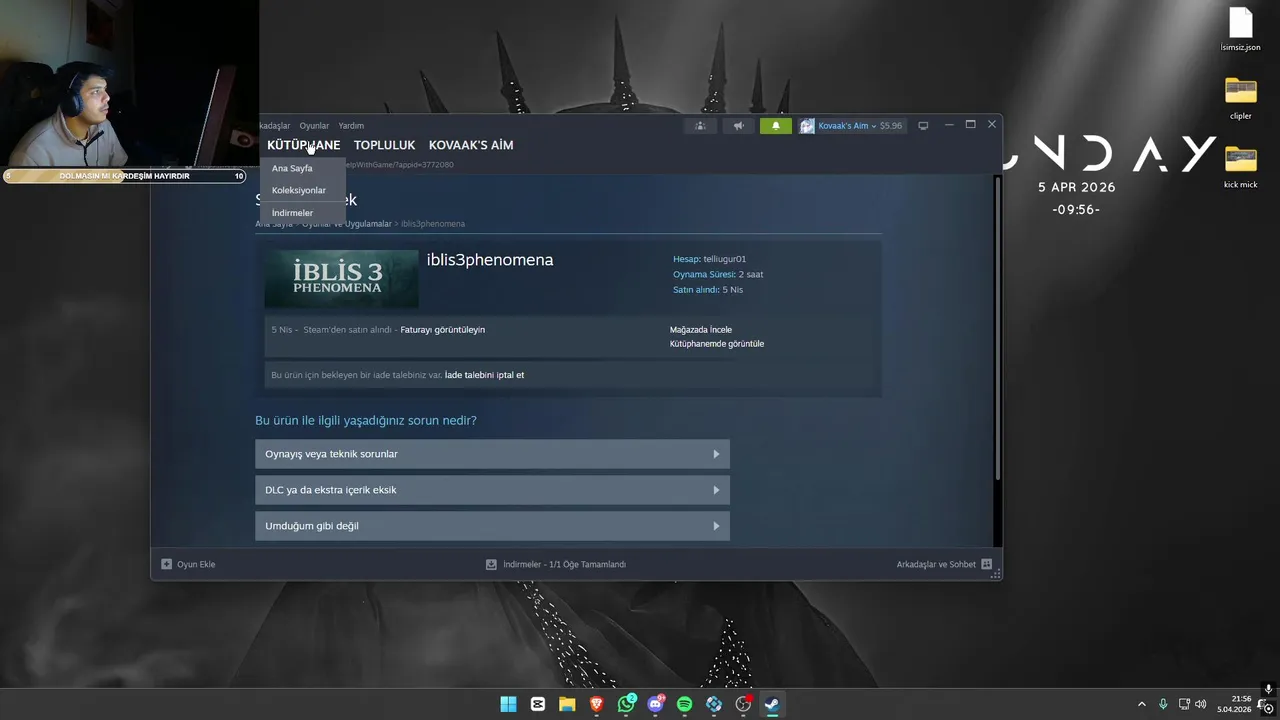This screenshot has height=720, width=1280.
Task: Click the Satın alındı: 5 Nis text
Action: [708, 289]
